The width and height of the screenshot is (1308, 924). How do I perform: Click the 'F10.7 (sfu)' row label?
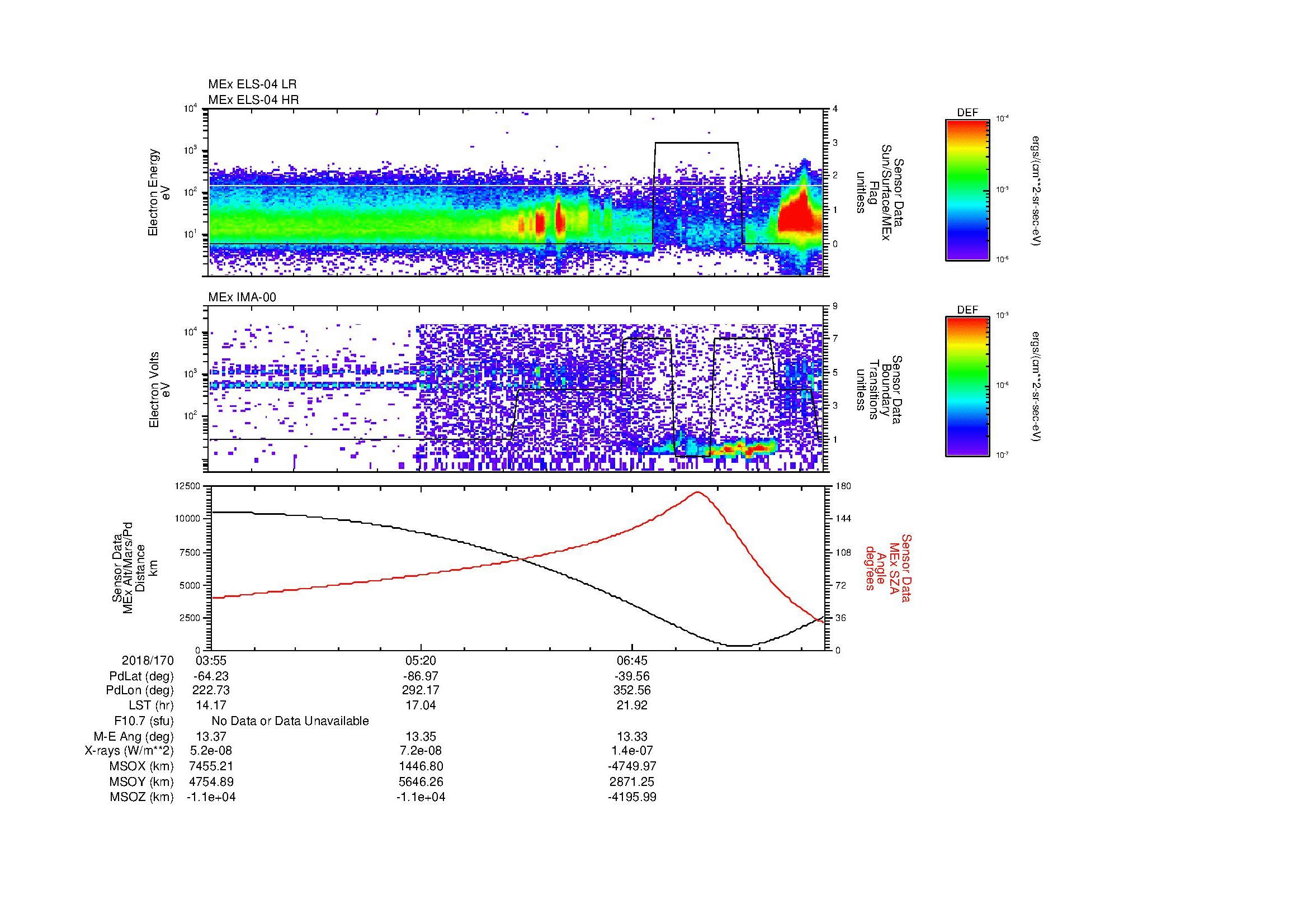click(x=144, y=721)
